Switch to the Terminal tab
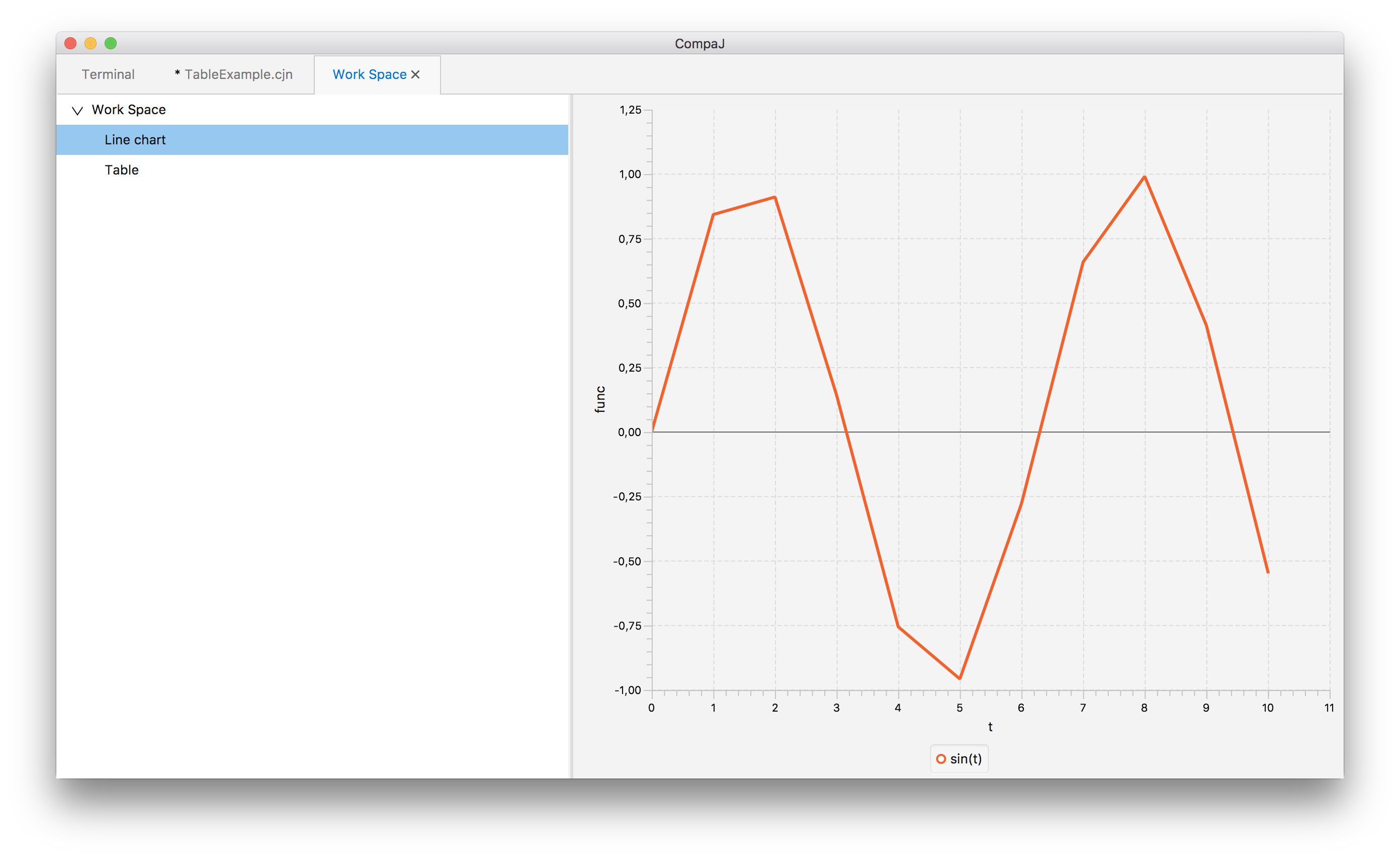This screenshot has width=1400, height=859. pos(108,74)
